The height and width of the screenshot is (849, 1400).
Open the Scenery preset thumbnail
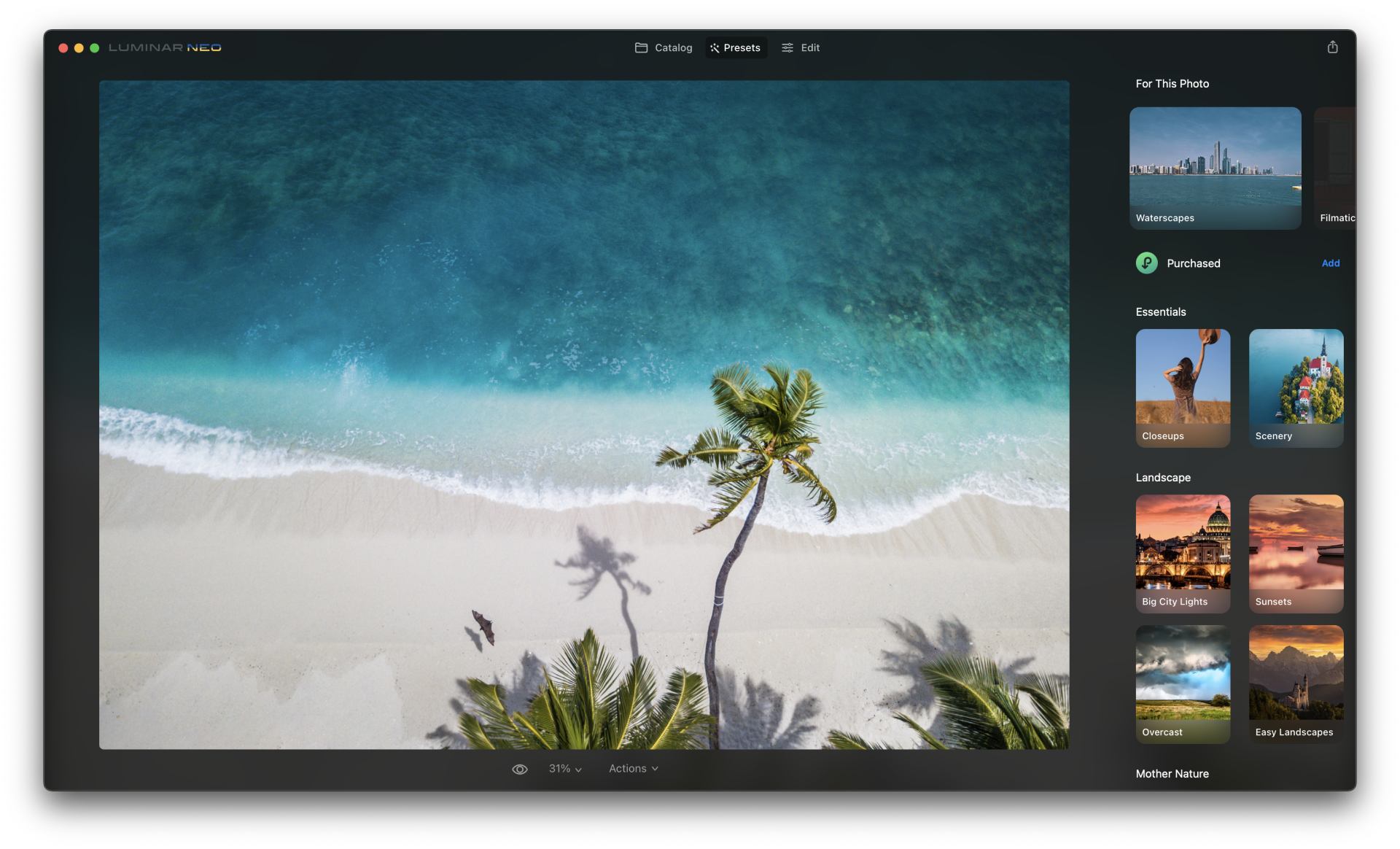[1296, 387]
